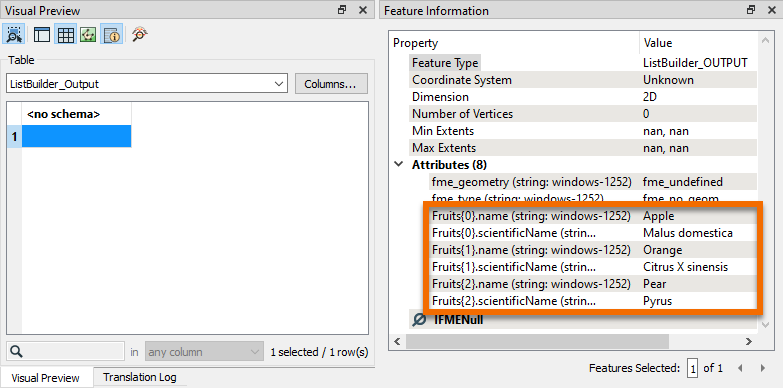
Task: Toggle the display control panel icon
Action: 41,34
